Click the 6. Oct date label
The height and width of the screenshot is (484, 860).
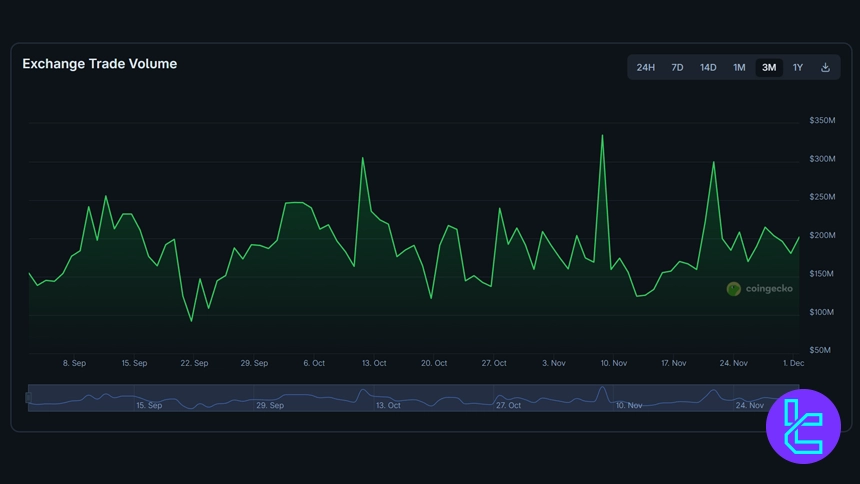coord(314,363)
